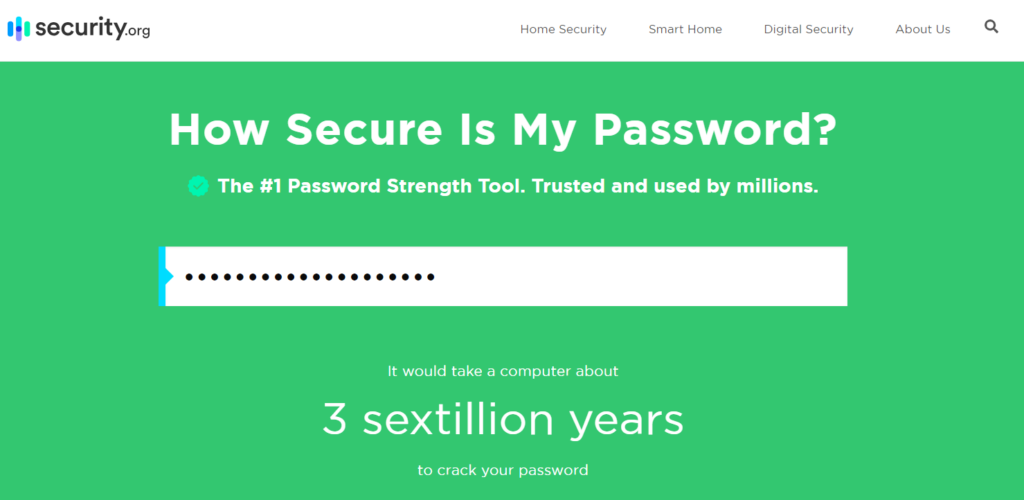Click the blue arrow marker beside password field
This screenshot has width=1024, height=500.
click(x=166, y=276)
